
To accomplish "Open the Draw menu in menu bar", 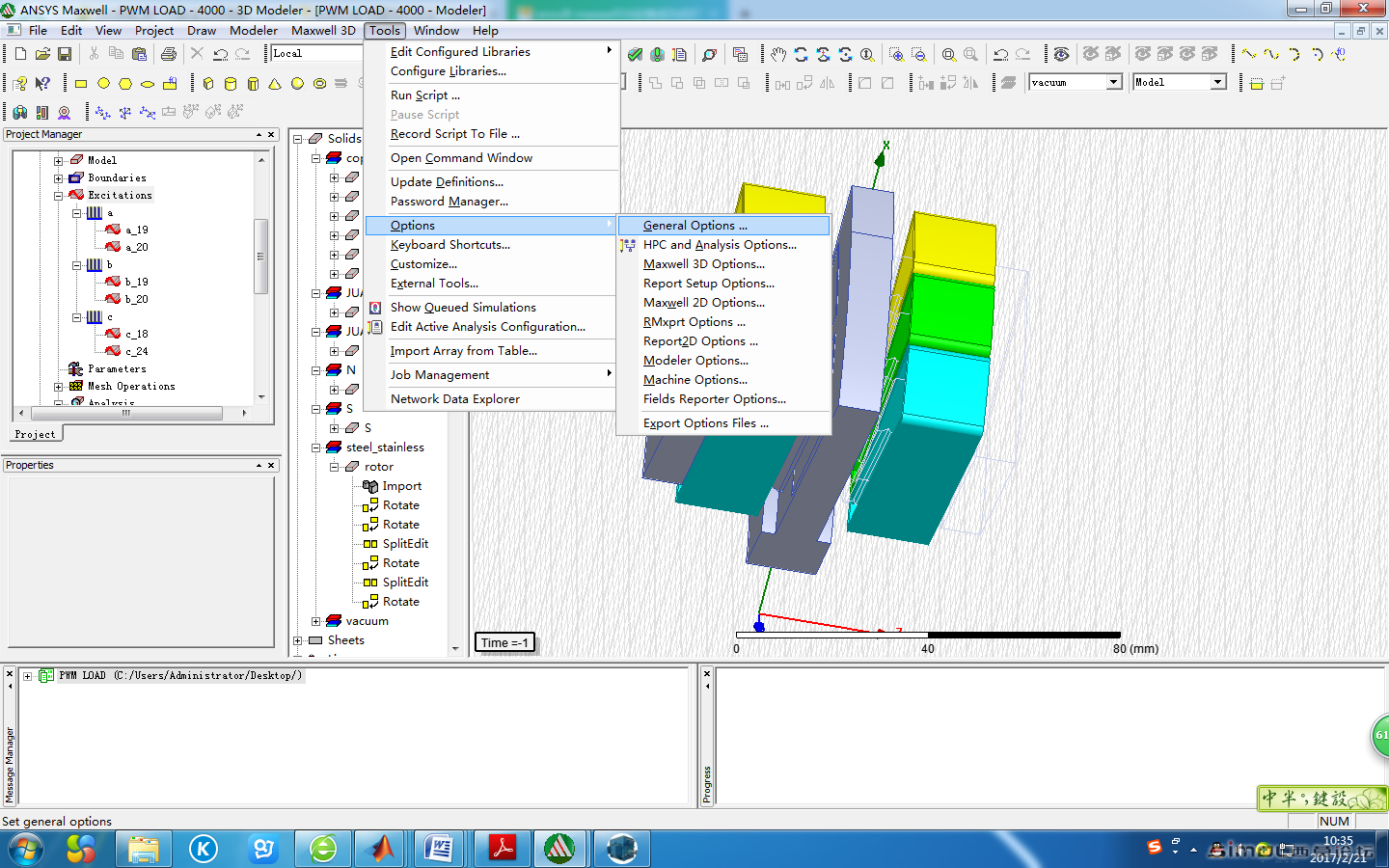I will [201, 31].
